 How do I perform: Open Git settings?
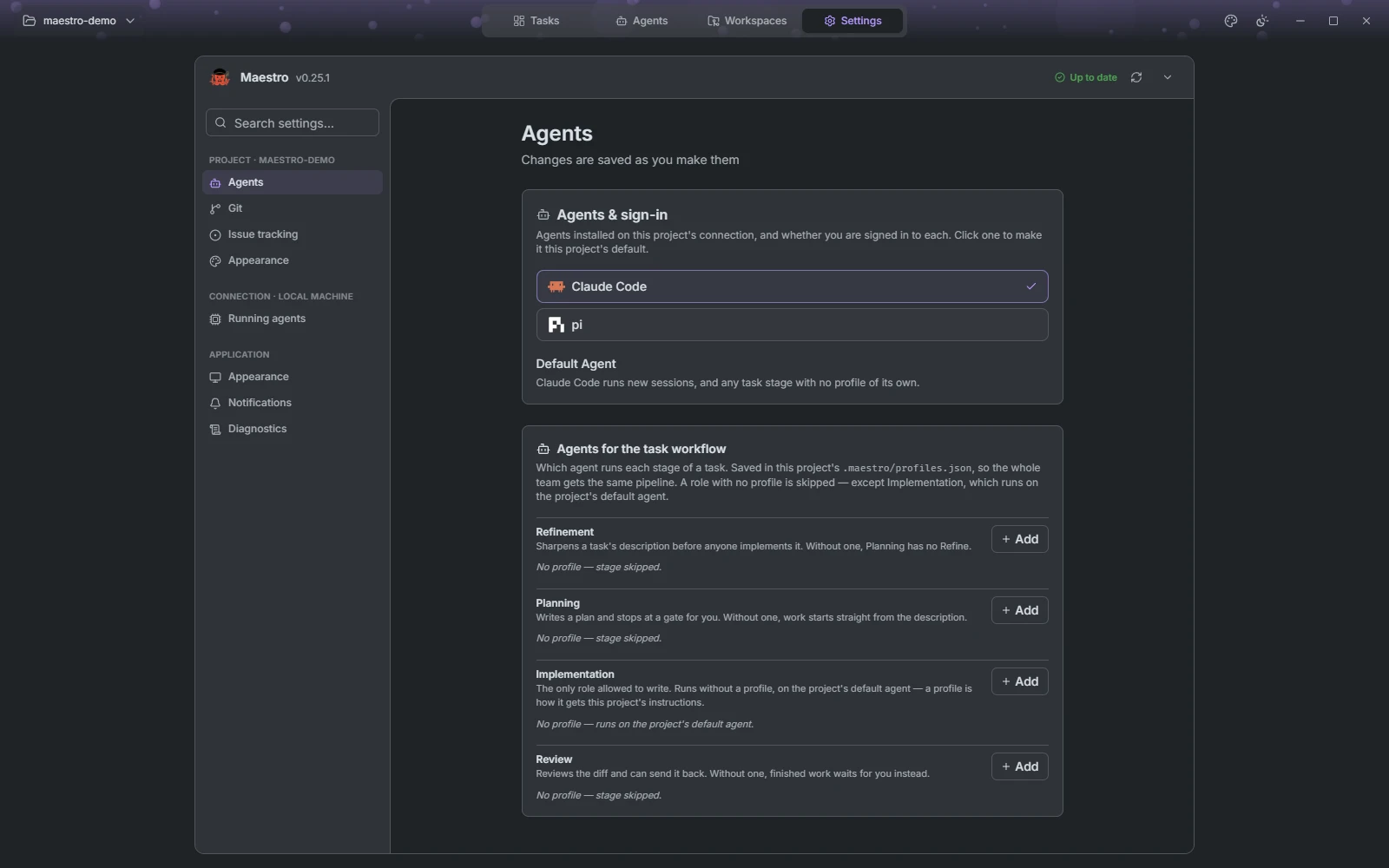click(293, 208)
